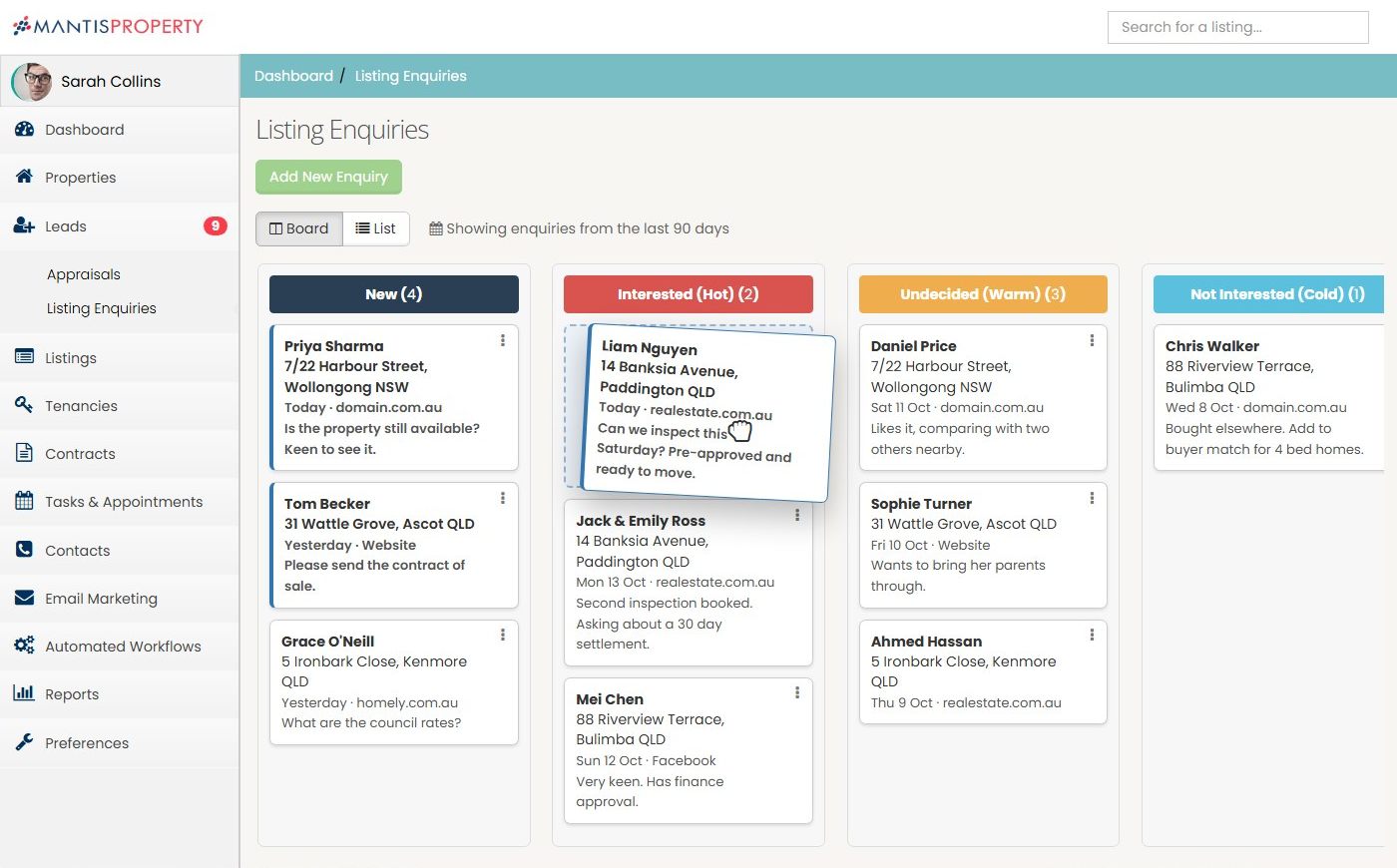Open options menu on Mei Chen card
Viewport: 1397px width, 868px height.
coord(796,692)
